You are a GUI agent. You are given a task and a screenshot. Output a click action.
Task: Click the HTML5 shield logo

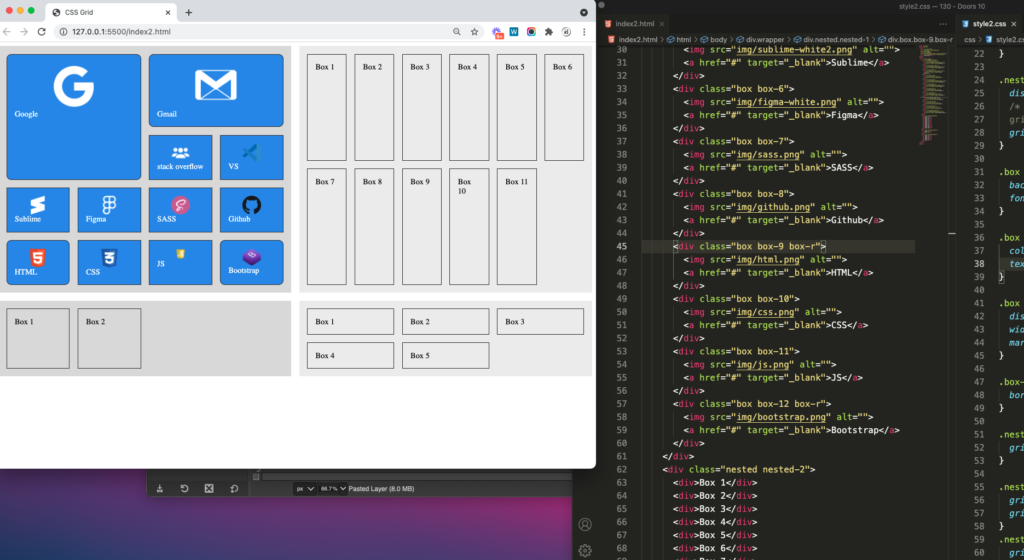(x=37, y=258)
